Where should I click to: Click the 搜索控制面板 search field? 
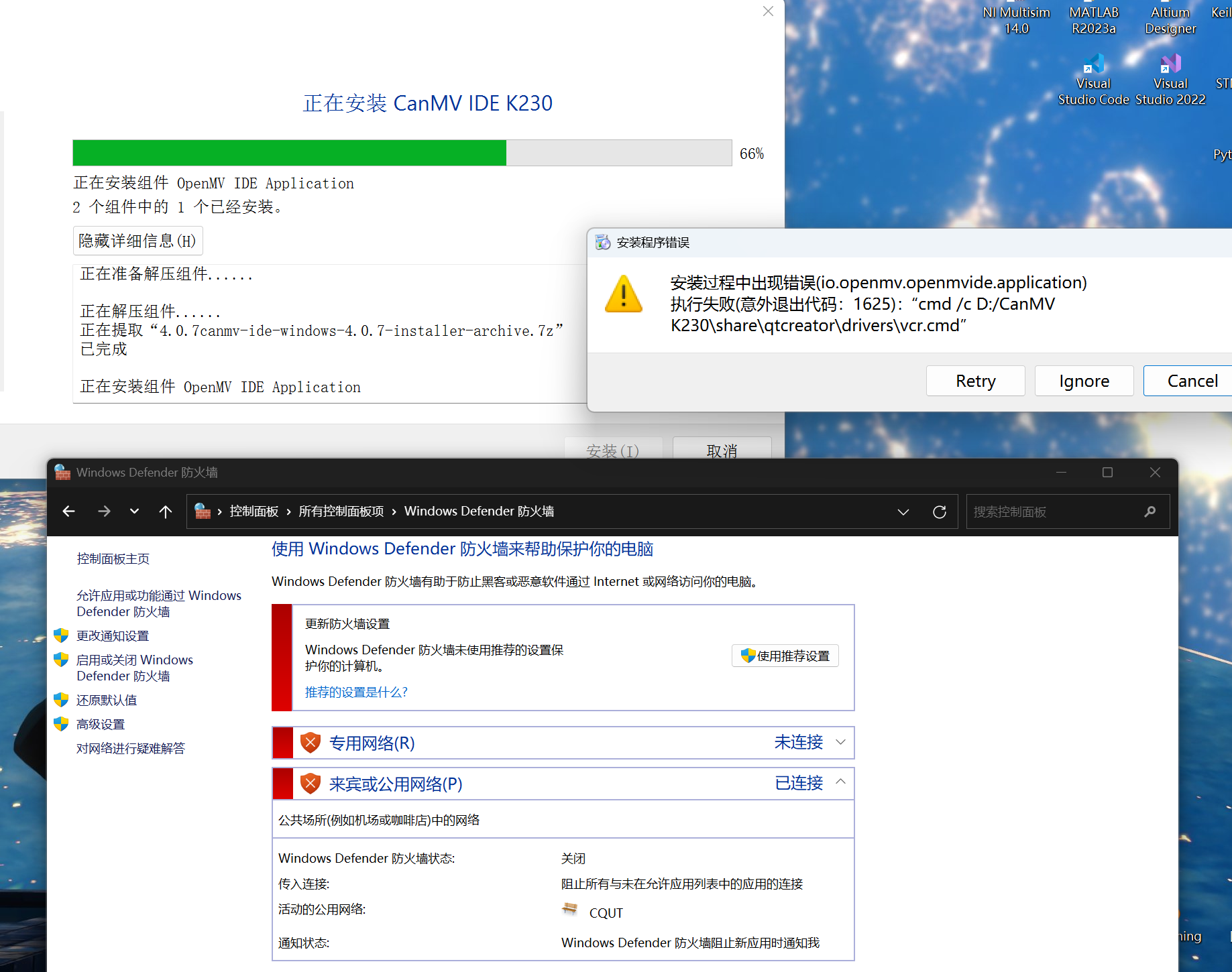[1053, 511]
